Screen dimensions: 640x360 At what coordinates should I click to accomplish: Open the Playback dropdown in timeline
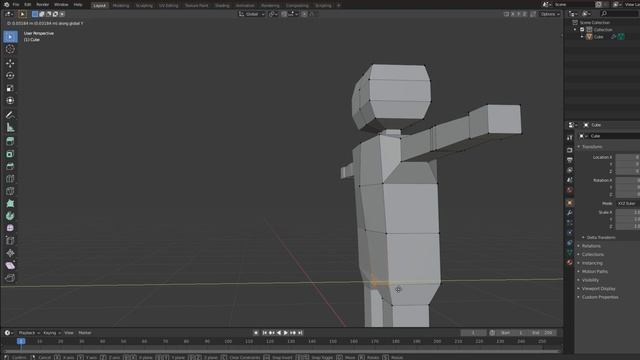coord(29,333)
